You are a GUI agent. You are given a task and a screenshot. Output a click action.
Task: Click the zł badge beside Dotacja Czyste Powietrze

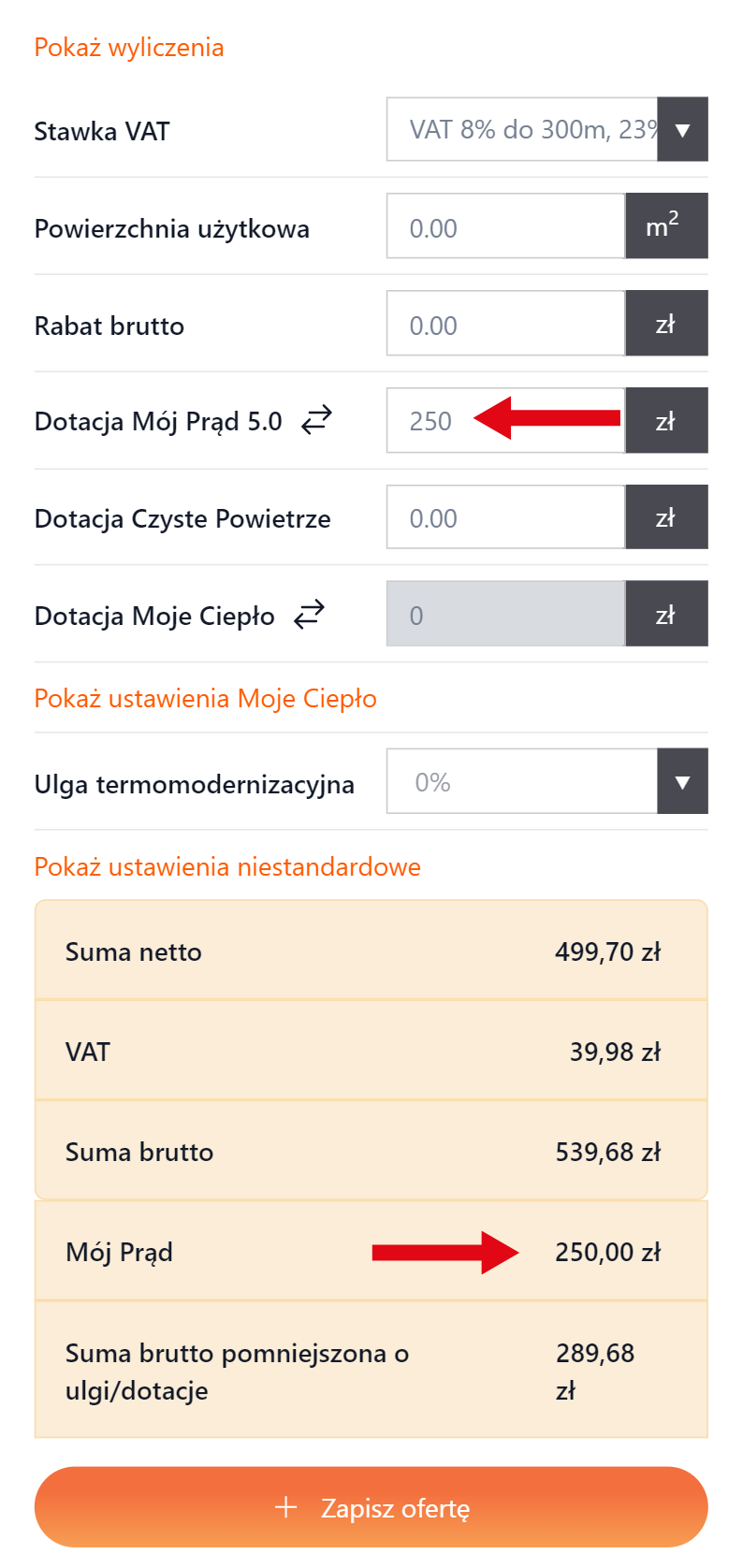tap(665, 516)
